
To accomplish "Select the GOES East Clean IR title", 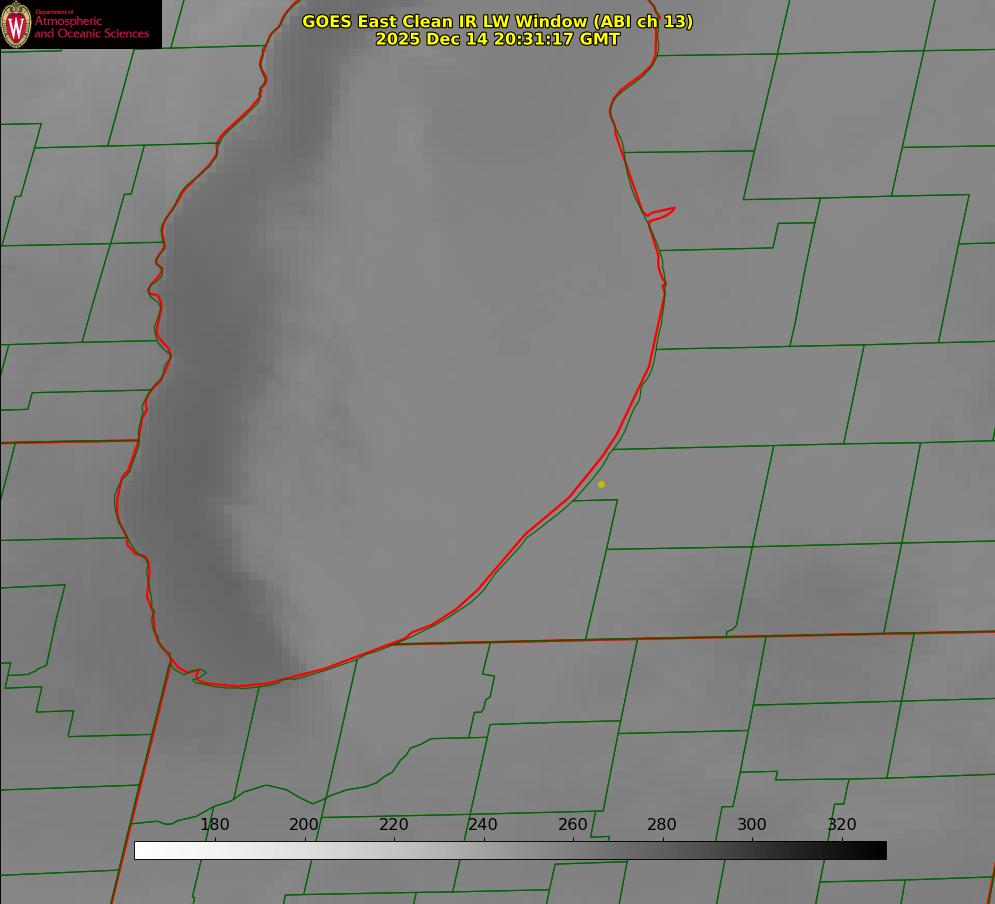I will (497, 21).
